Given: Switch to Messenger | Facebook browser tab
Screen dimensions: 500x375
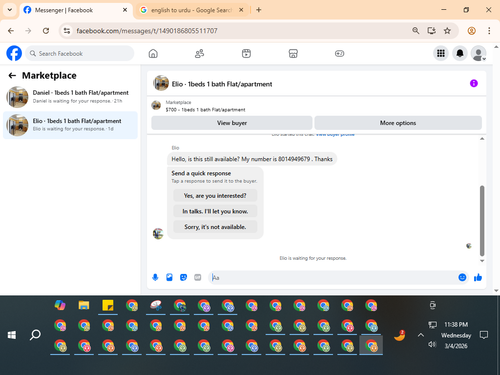Looking at the screenshot, I should coord(75,10).
